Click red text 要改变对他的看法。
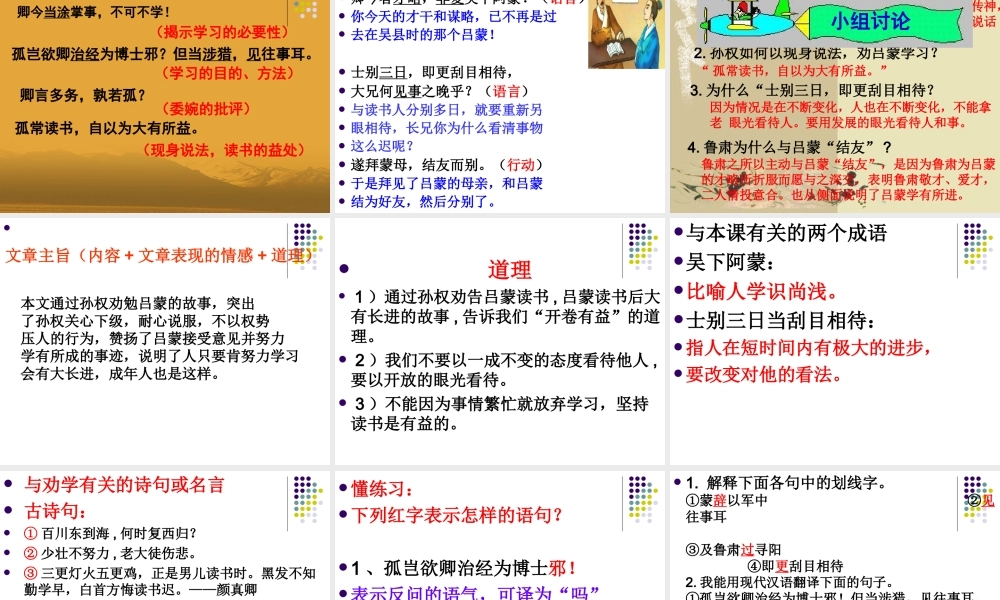 (x=765, y=375)
